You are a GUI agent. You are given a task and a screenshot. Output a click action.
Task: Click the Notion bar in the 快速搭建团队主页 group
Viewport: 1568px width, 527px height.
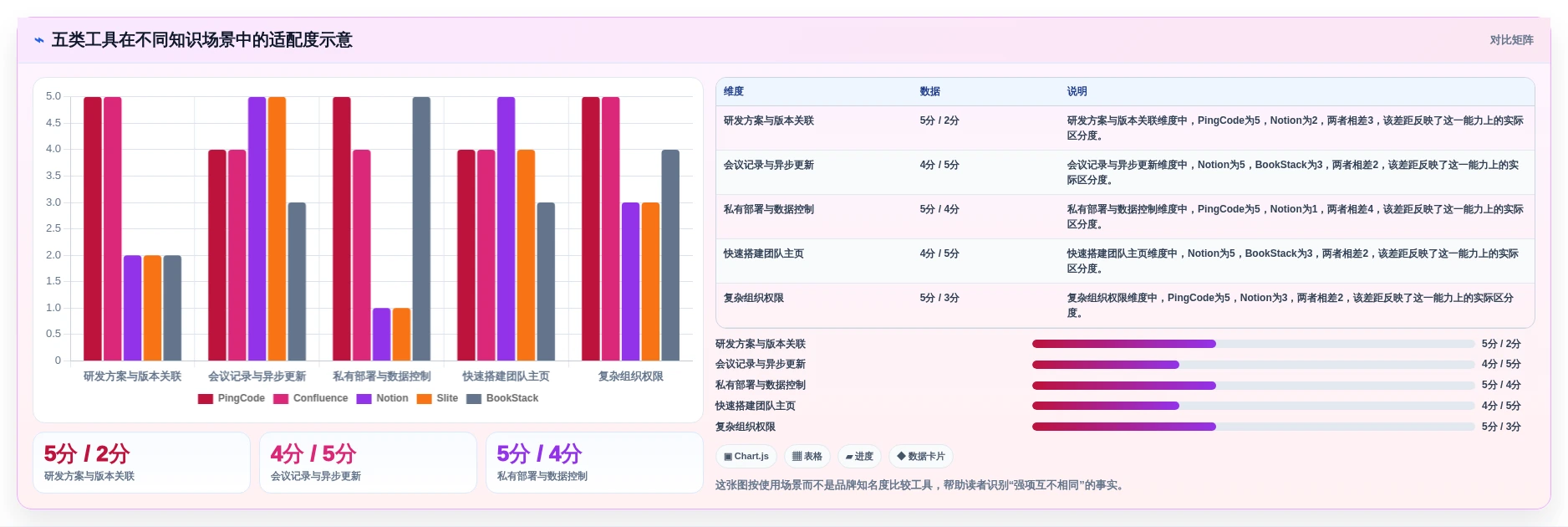(506, 228)
